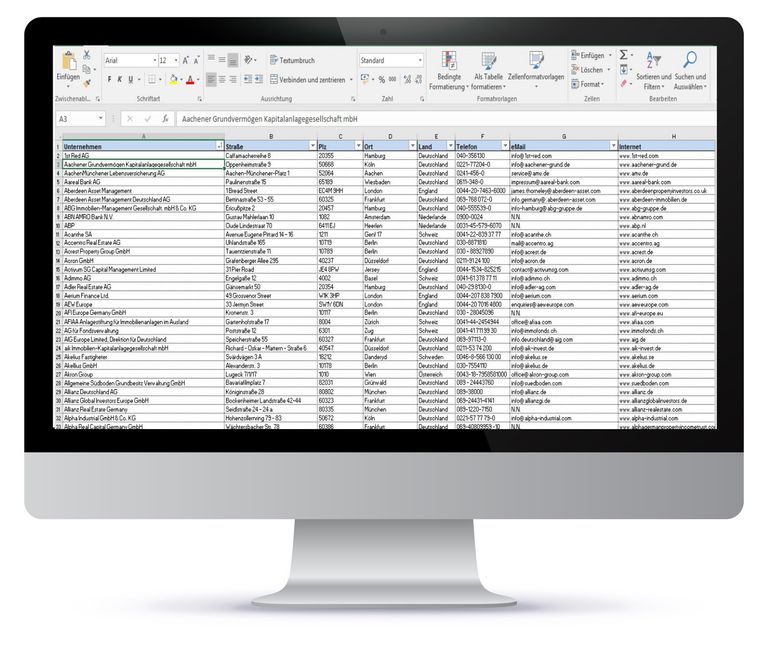
Task: Apply thousands separator 000 icon
Action: (x=393, y=79)
